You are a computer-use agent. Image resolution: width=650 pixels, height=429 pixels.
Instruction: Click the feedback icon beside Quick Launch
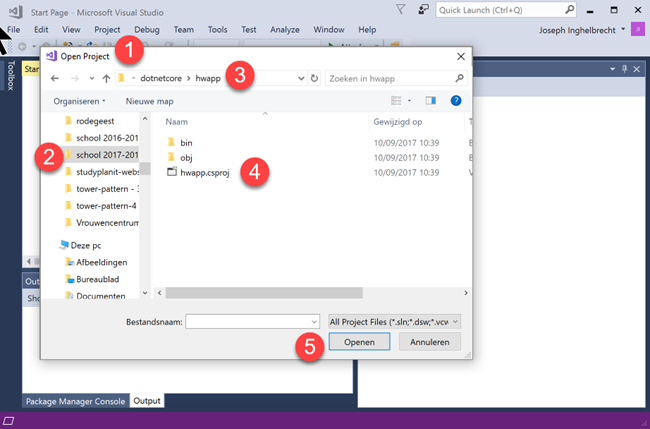click(423, 10)
